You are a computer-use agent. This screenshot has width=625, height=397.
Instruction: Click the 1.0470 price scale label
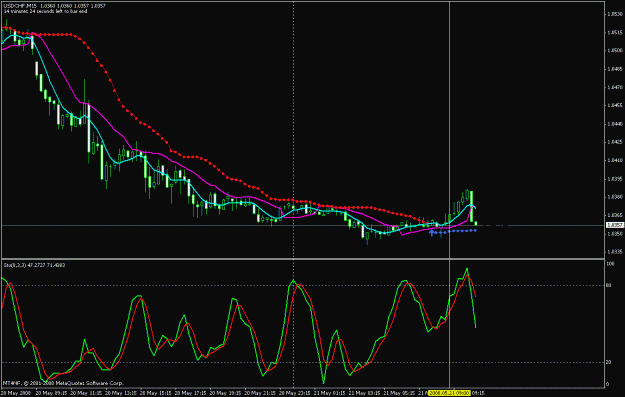(x=615, y=87)
